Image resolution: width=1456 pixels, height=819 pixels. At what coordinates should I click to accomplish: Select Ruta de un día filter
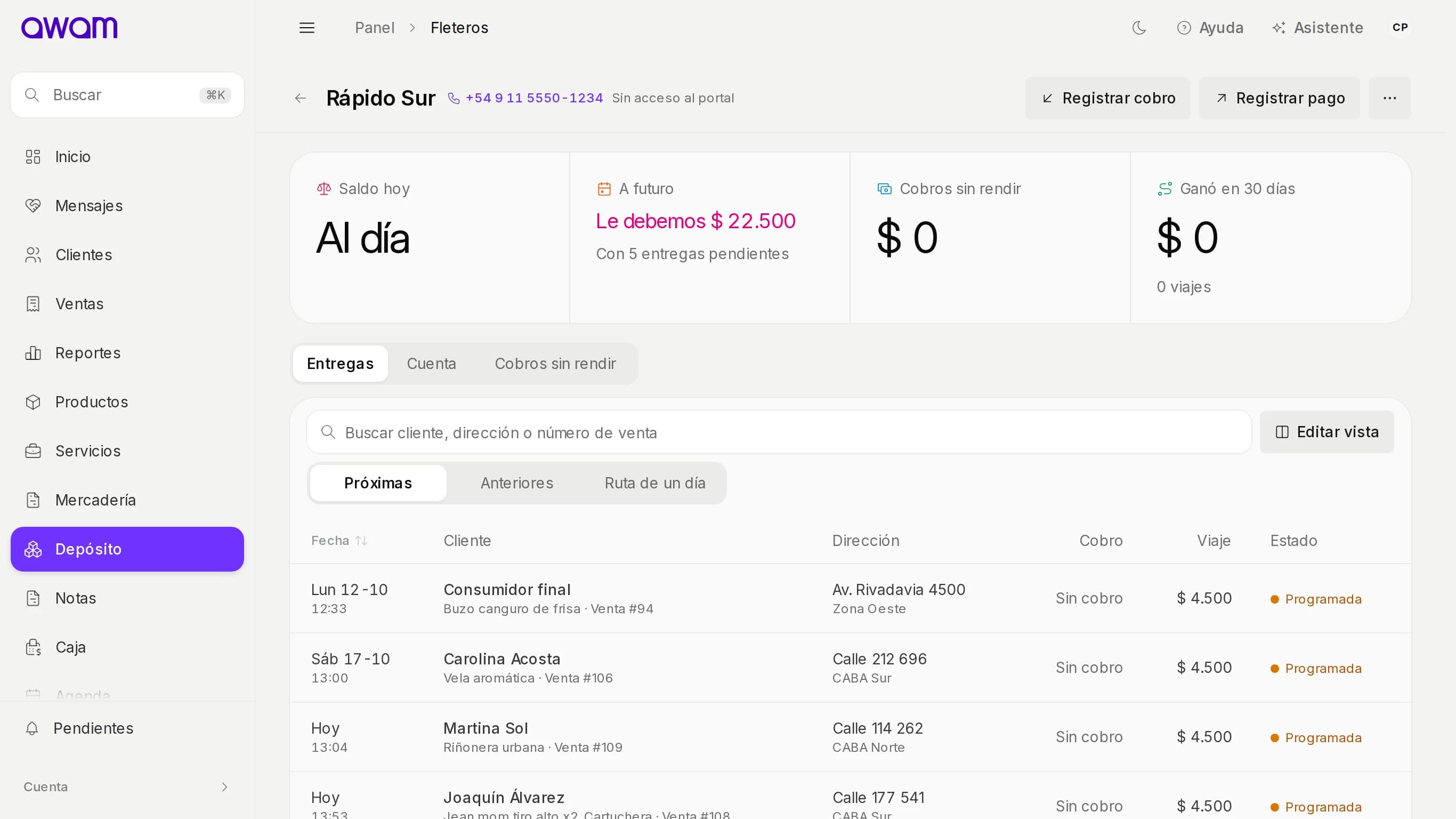654,484
